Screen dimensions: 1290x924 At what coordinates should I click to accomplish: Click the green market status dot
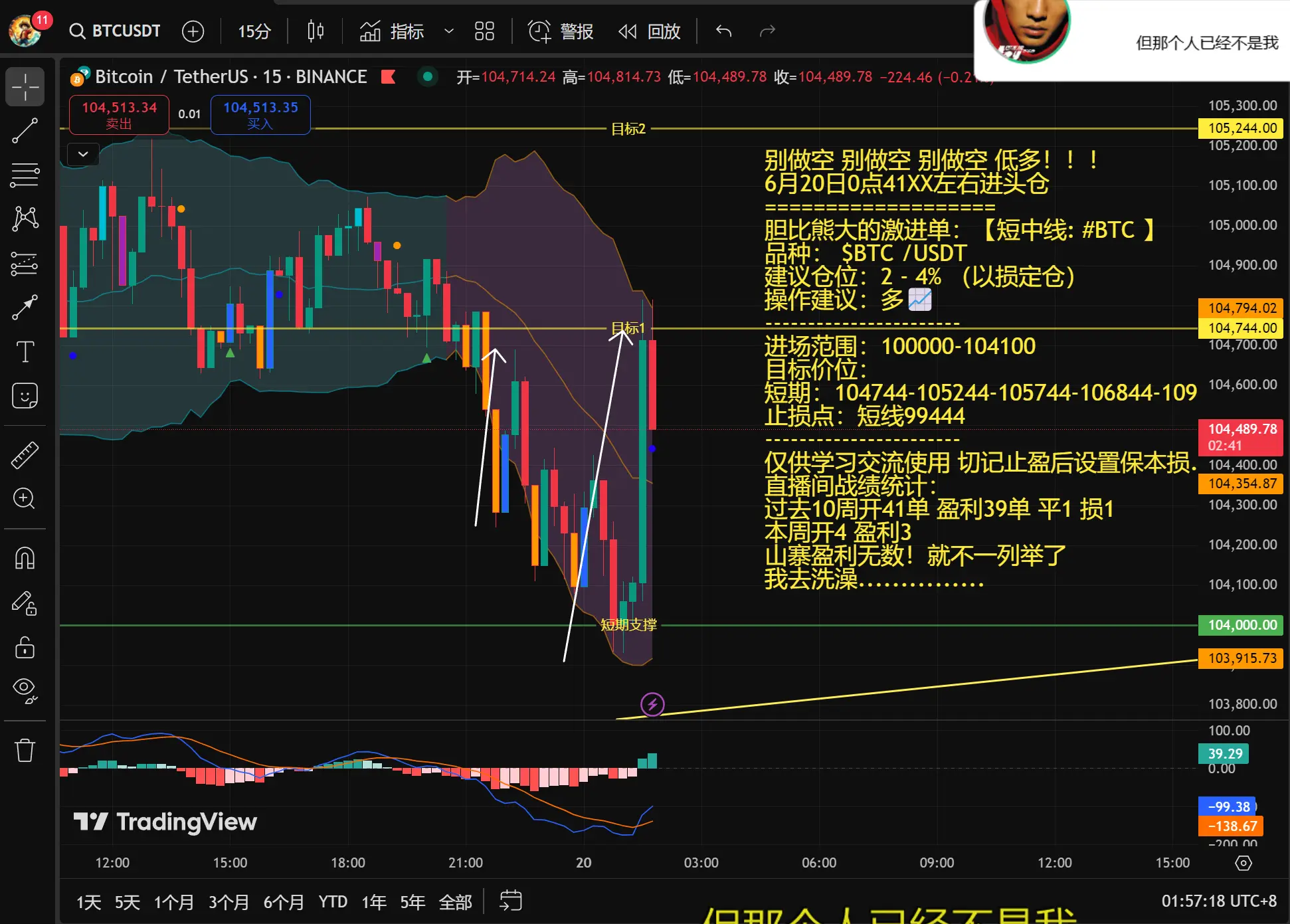point(428,77)
